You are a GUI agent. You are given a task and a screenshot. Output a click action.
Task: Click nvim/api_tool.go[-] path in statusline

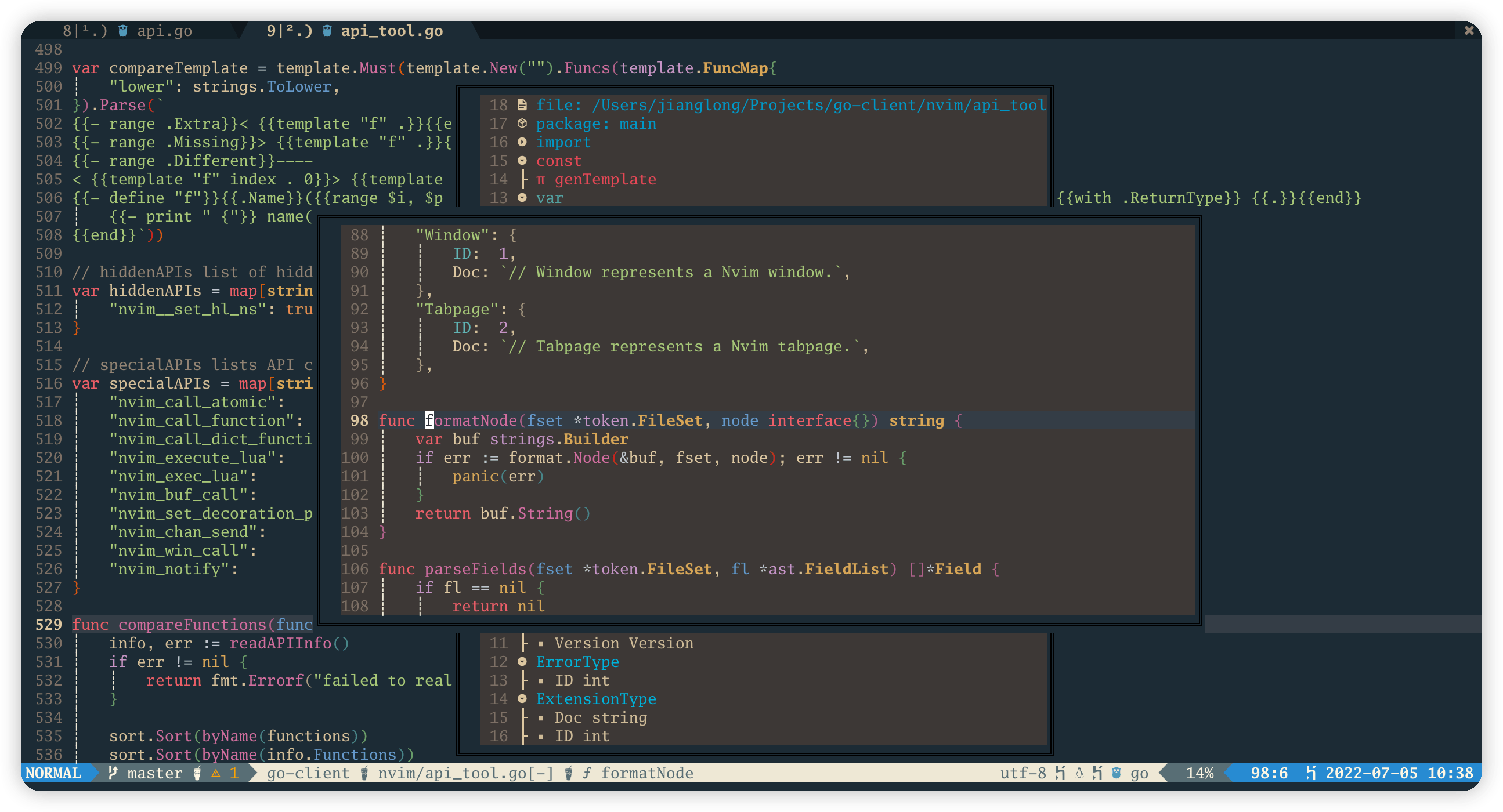465,774
